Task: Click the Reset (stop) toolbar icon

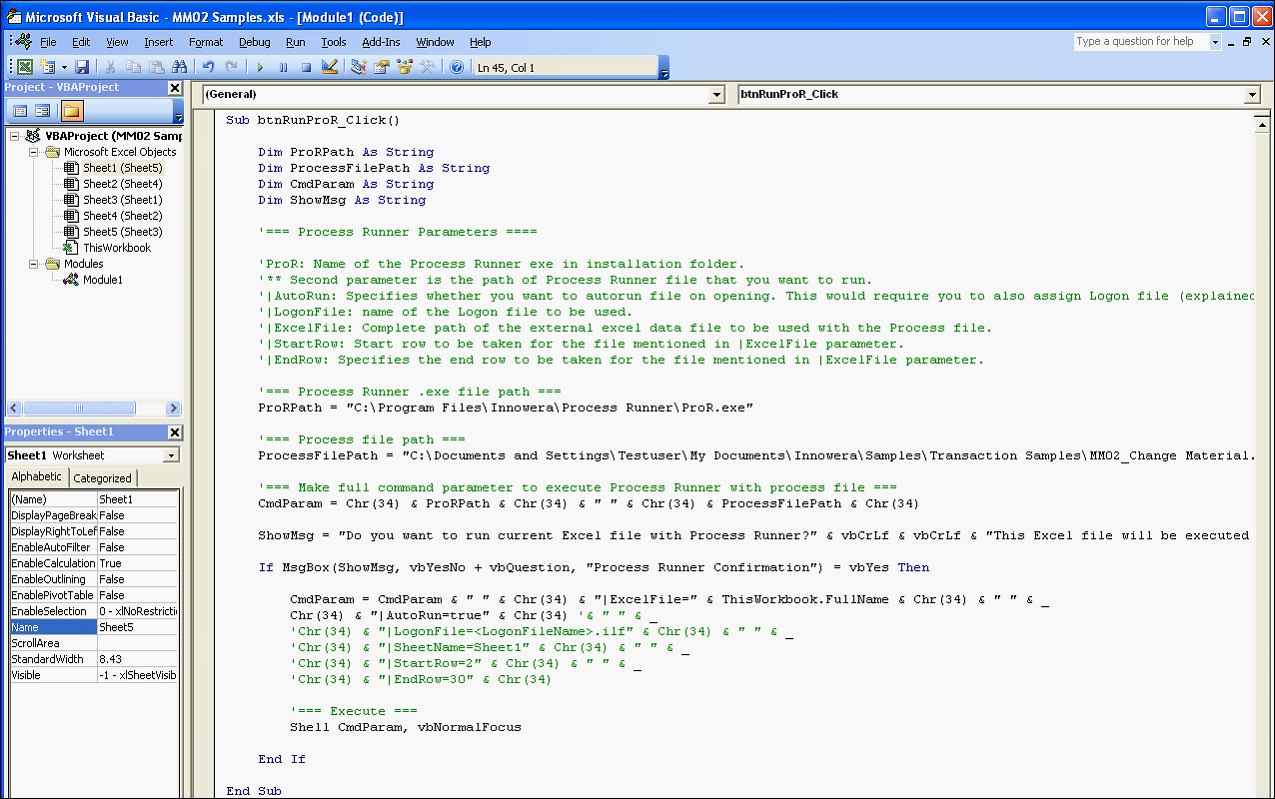Action: (x=306, y=68)
